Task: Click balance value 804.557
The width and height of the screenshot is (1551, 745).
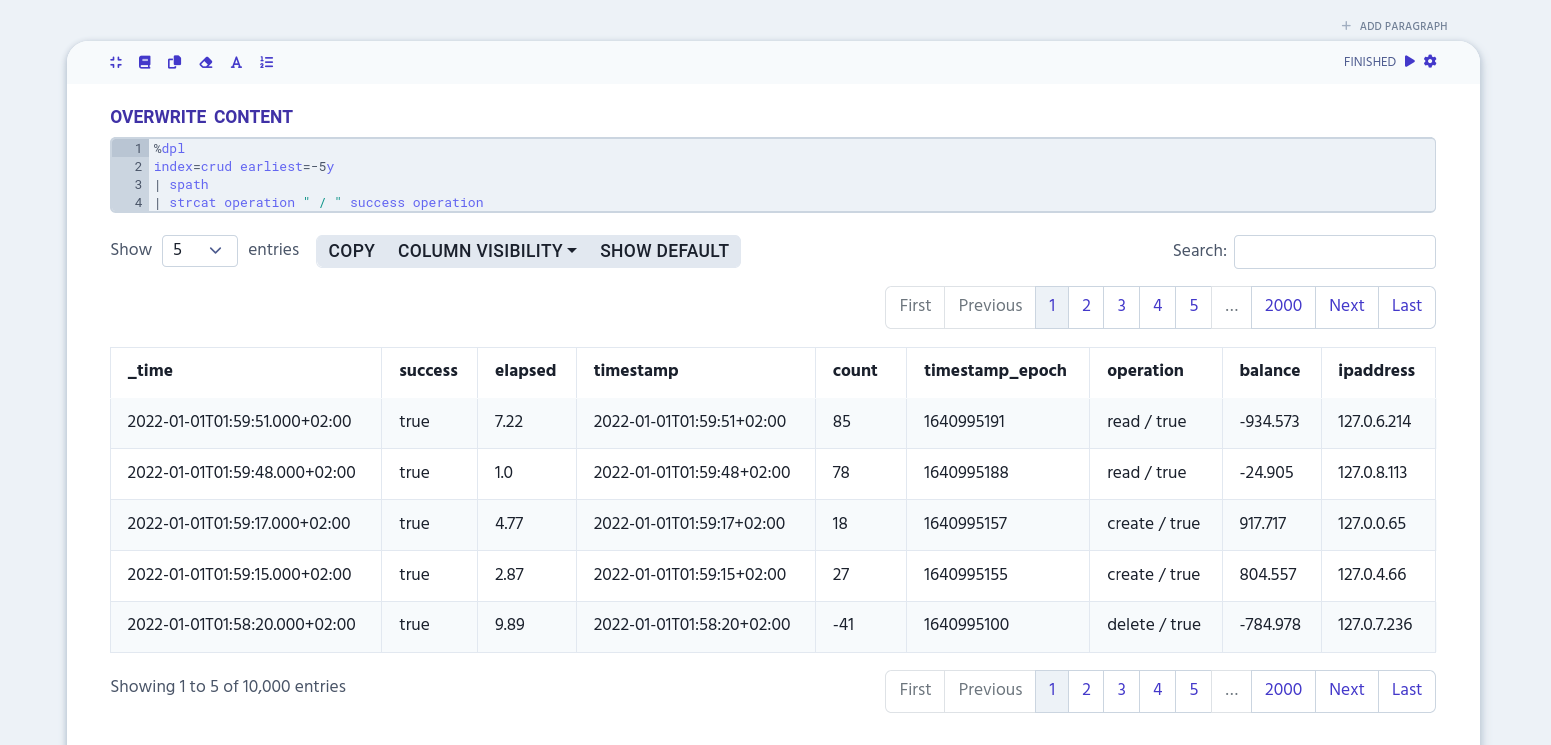Action: (1268, 575)
